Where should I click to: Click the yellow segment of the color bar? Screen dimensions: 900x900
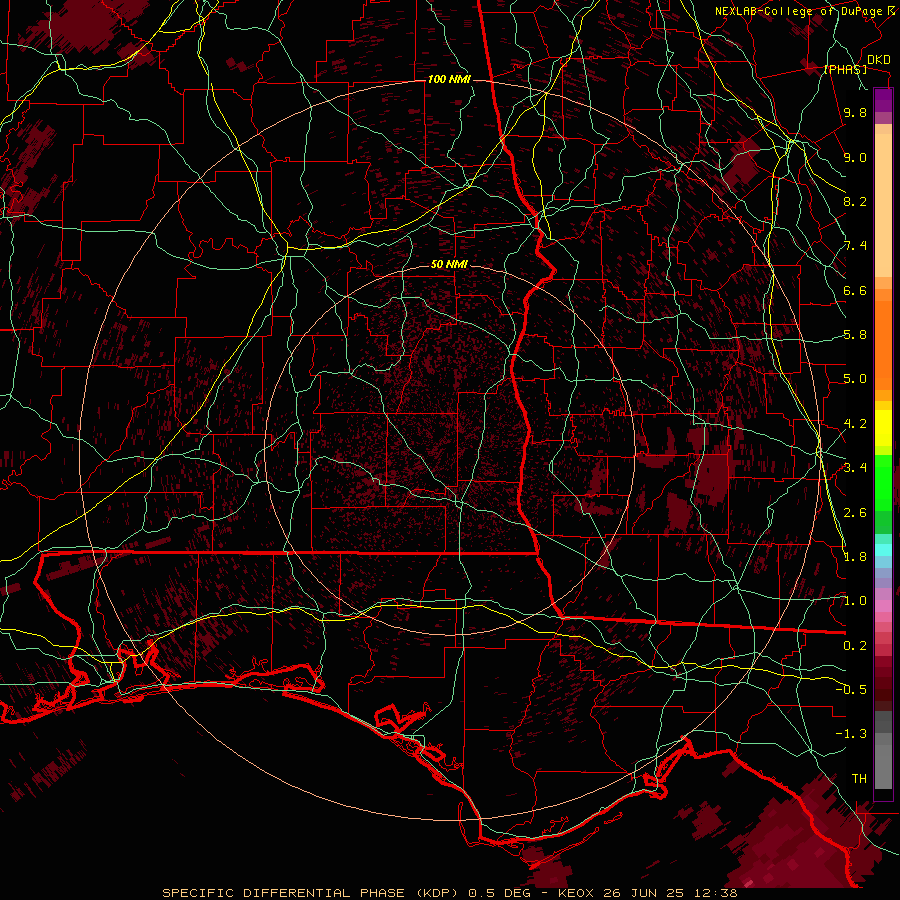(x=883, y=428)
